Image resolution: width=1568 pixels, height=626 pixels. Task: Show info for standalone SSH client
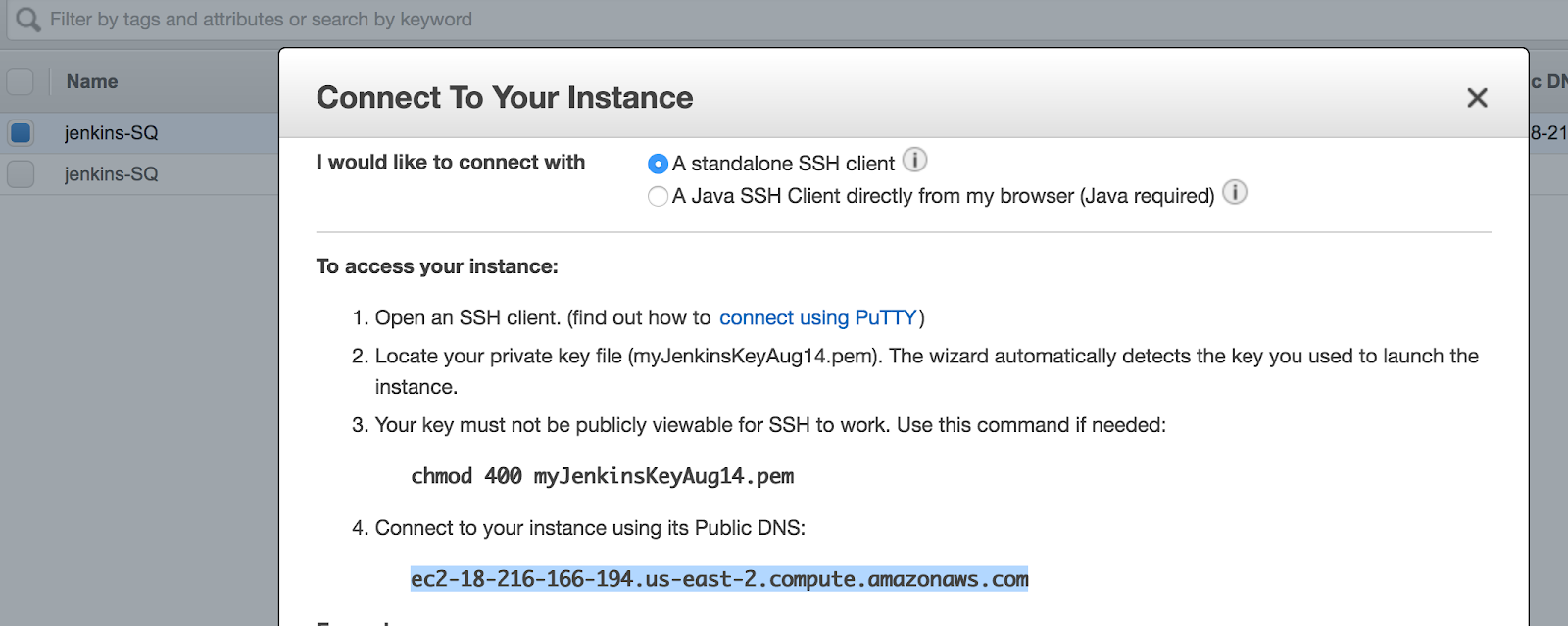pyautogui.click(x=914, y=160)
